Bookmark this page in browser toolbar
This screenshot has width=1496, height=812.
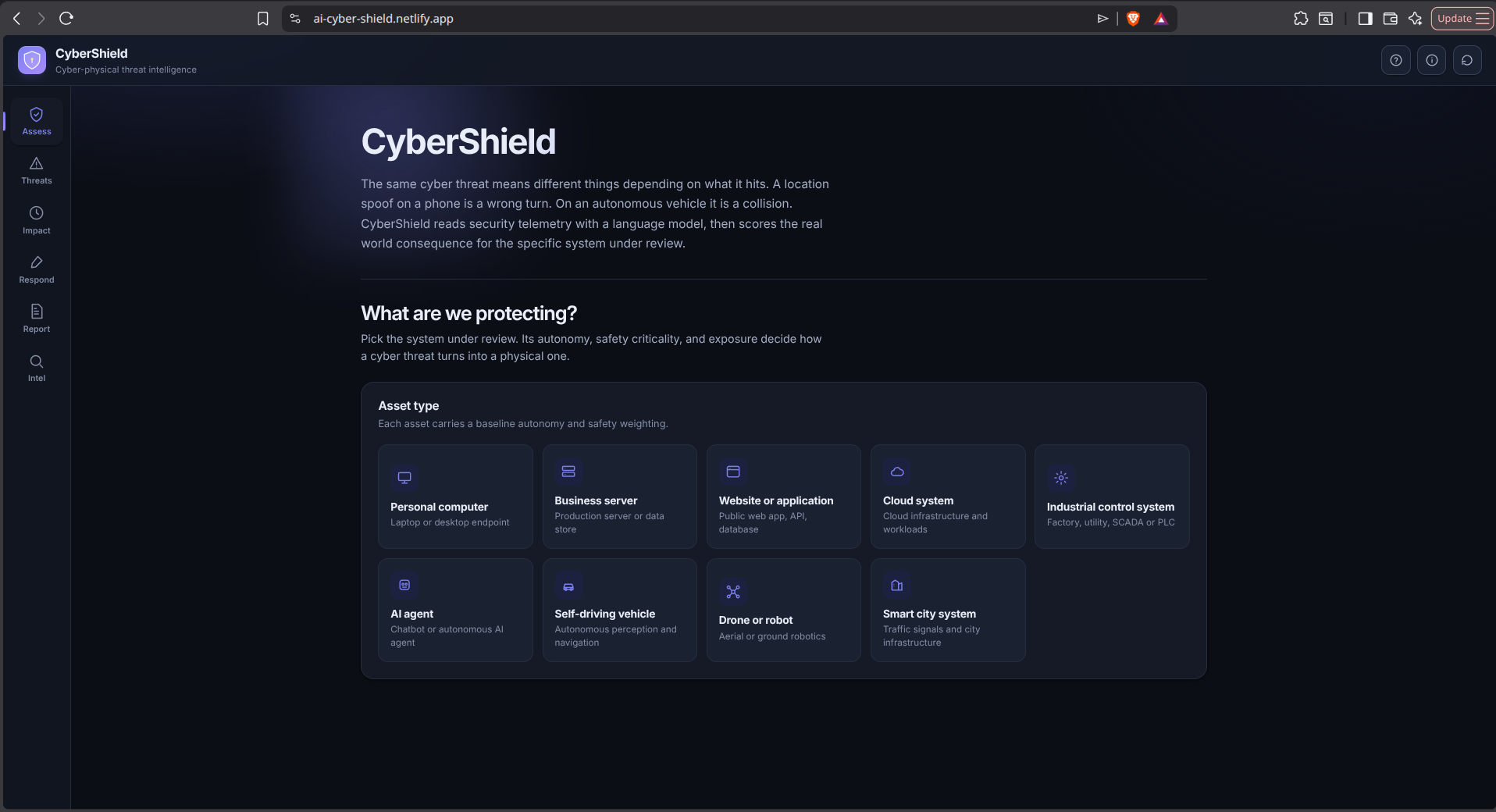click(x=263, y=19)
